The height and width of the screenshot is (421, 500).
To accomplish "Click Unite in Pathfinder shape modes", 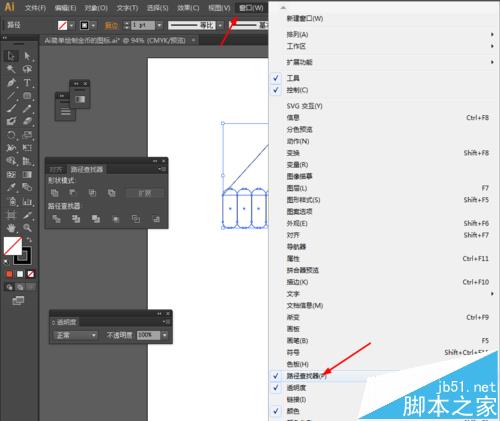I will [54, 193].
